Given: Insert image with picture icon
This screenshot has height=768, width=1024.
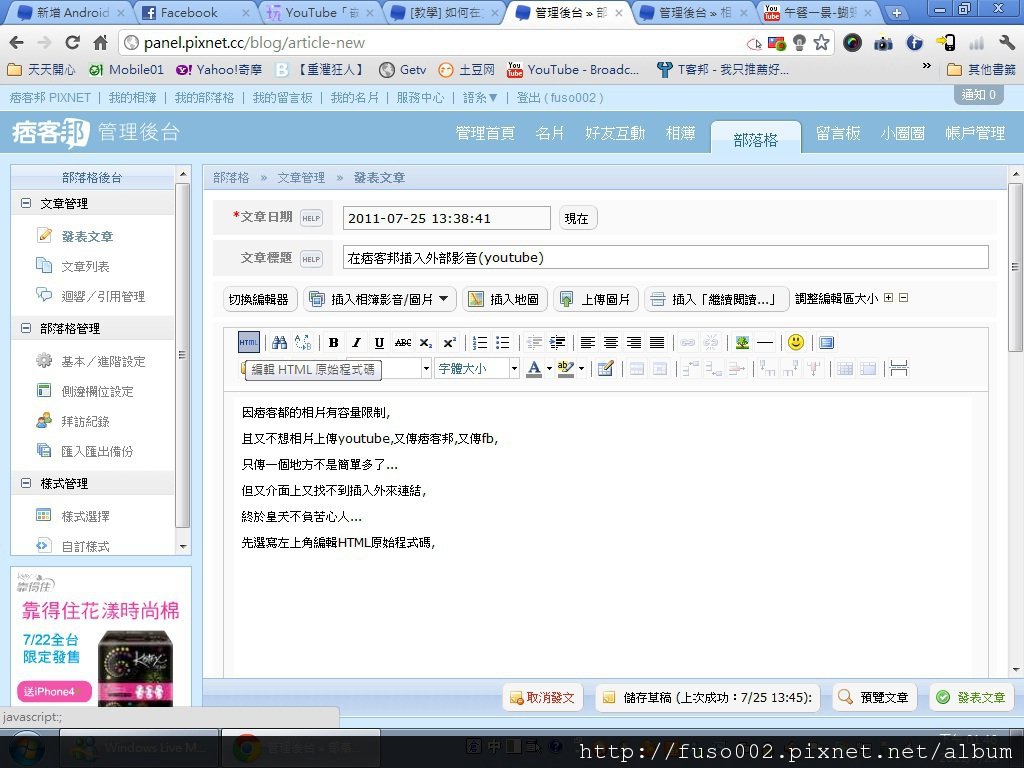Looking at the screenshot, I should click(742, 342).
